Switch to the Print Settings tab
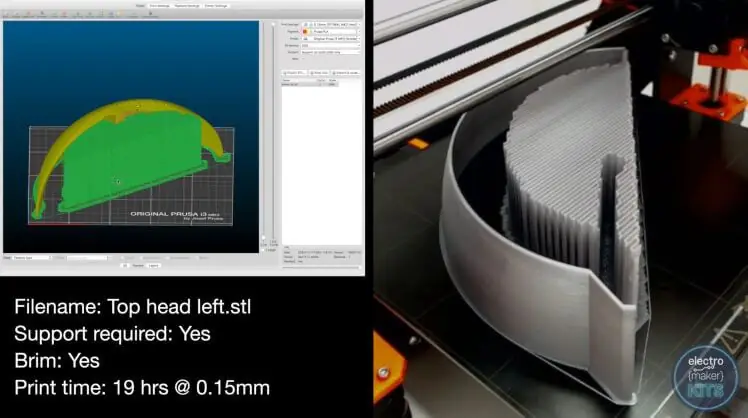This screenshot has height=418, width=748. [159, 6]
